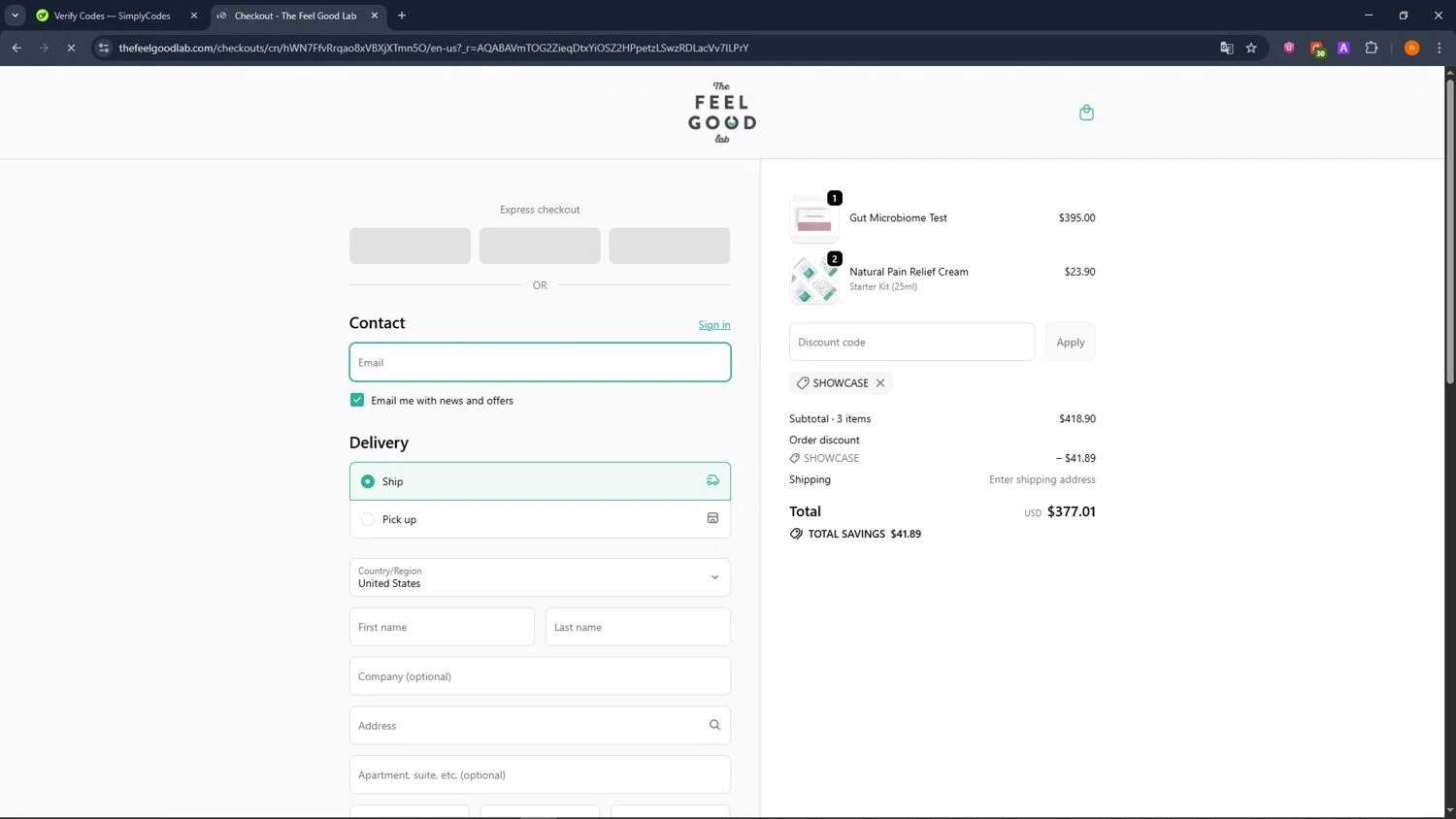1456x819 pixels.
Task: Click the Subtotal · 3 items label
Action: pyautogui.click(x=830, y=419)
